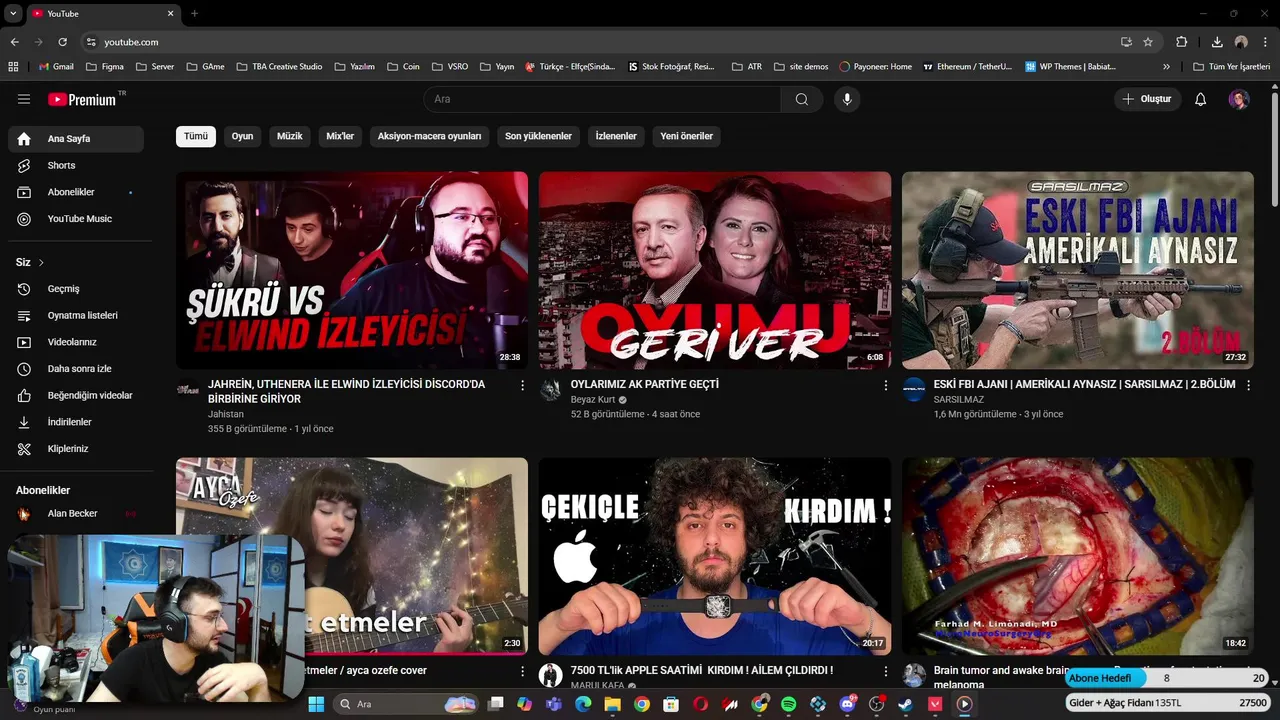Go to Abonelikler in the sidebar
Screen dimensions: 1280x720
click(x=76, y=192)
